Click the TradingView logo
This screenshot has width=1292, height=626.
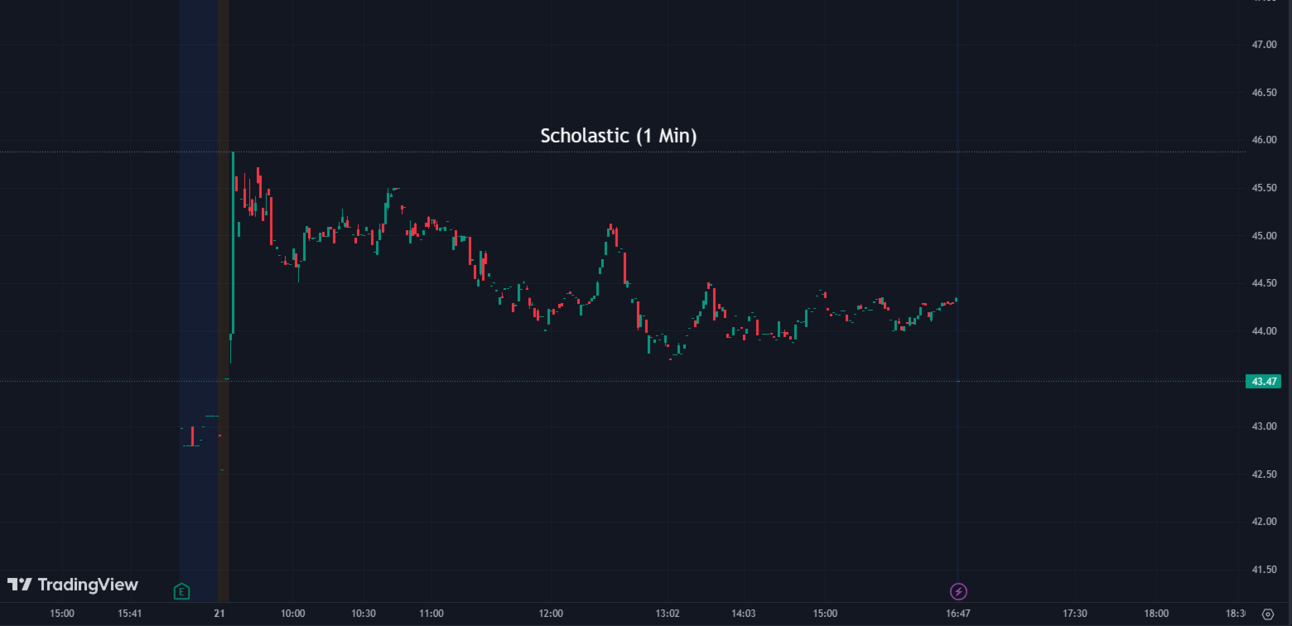click(73, 585)
